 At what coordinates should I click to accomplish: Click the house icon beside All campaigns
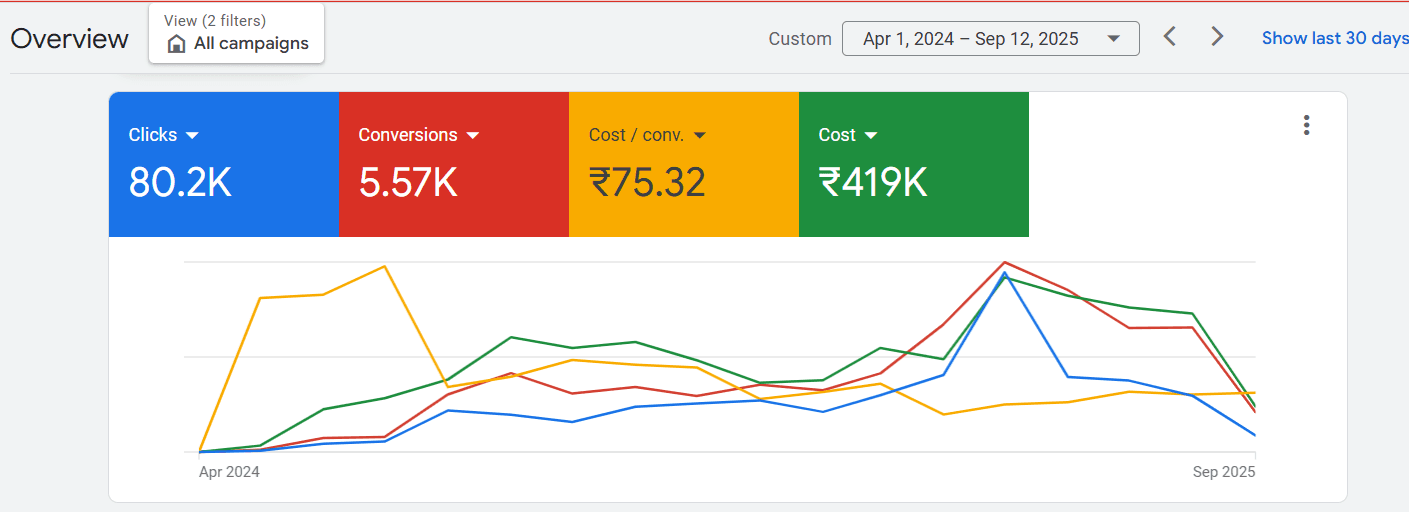(176, 44)
